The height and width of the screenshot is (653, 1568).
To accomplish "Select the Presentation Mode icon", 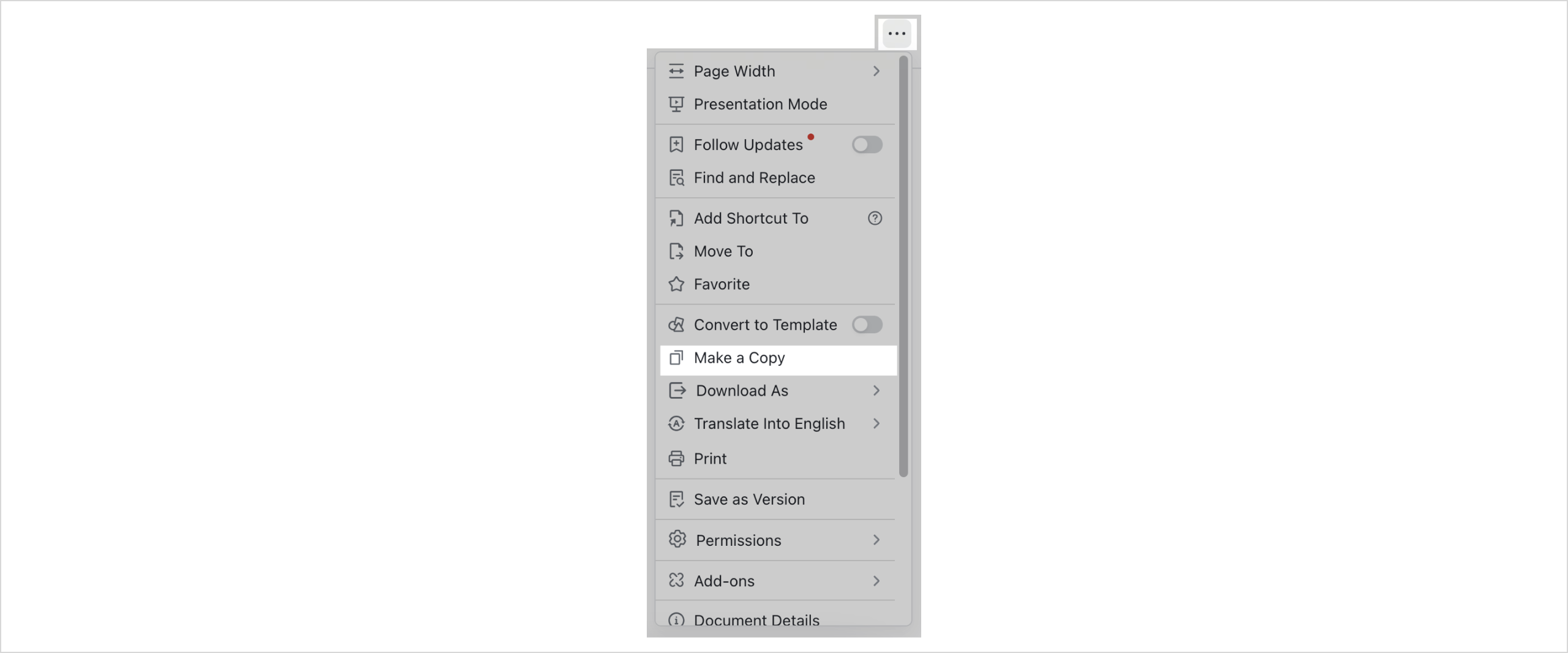I will tap(677, 104).
